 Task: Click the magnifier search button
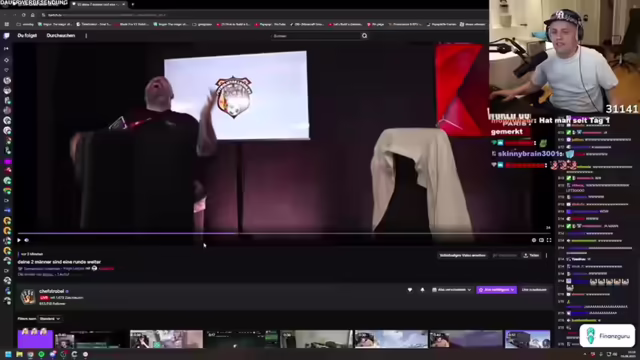pyautogui.click(x=364, y=36)
